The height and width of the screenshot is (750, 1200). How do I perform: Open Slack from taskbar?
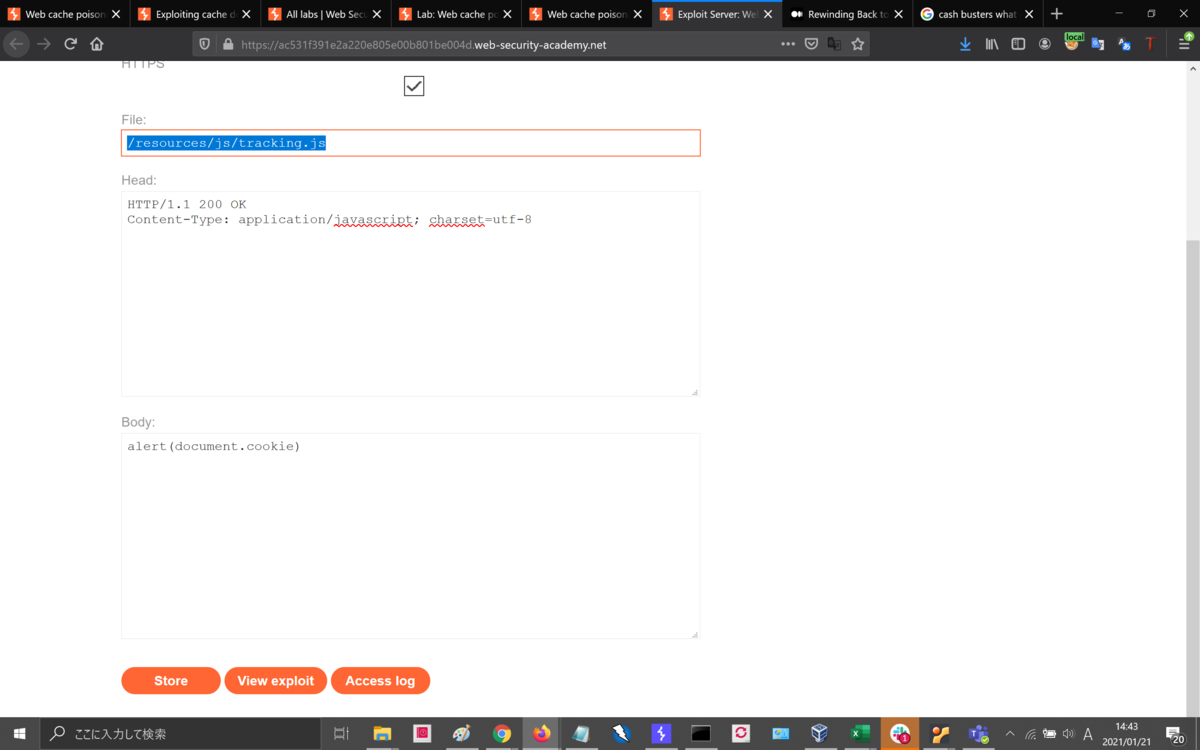900,733
